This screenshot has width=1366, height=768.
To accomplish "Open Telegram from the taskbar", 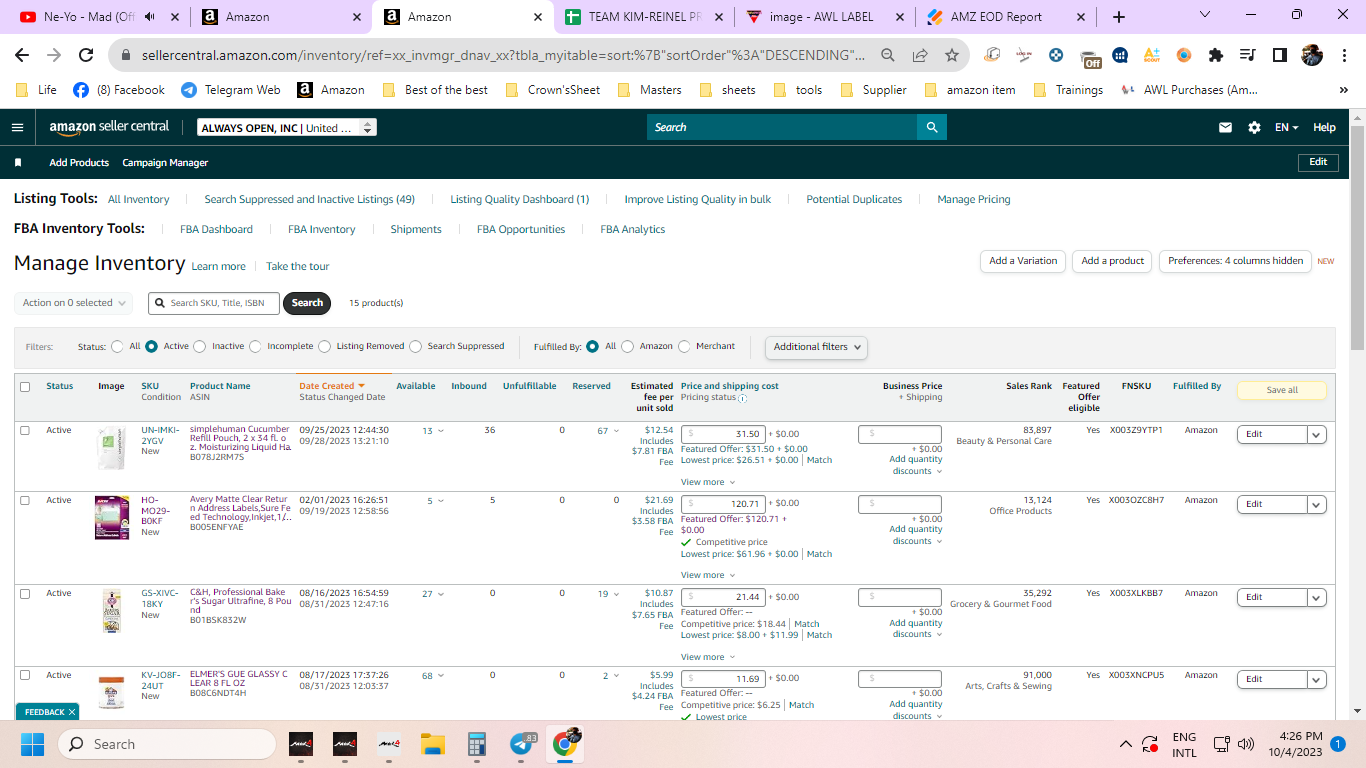I will point(521,744).
